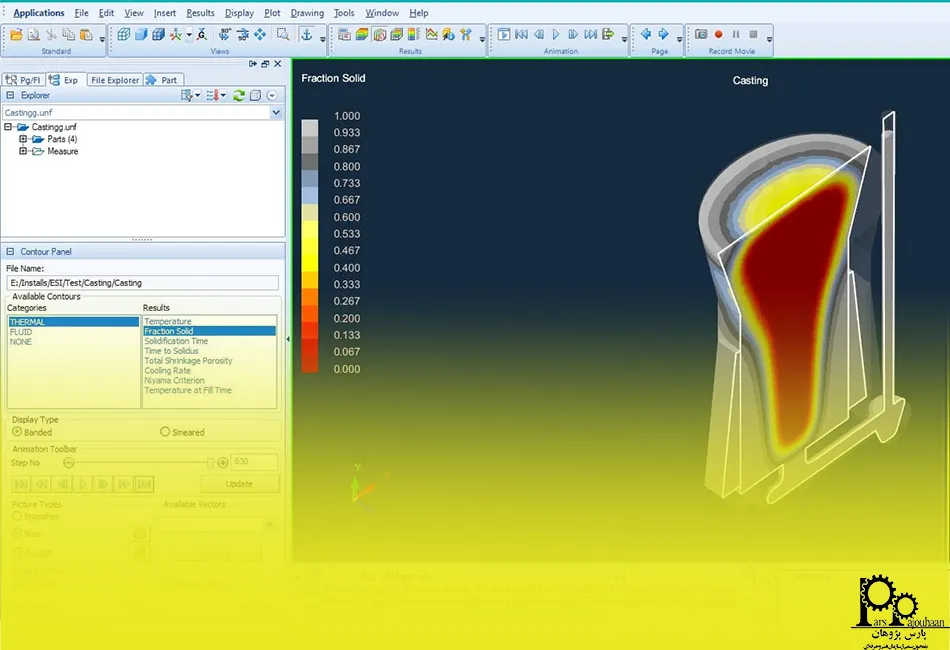950x650 pixels.
Task: Select Solidification Time in Results list
Action: coord(176,341)
